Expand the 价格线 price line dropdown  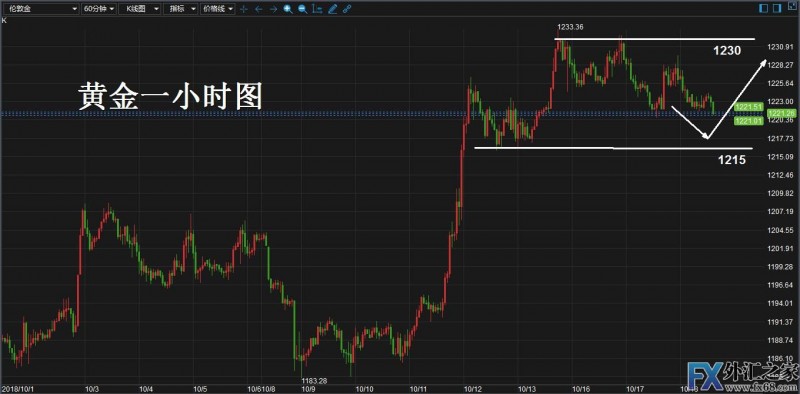tap(218, 9)
